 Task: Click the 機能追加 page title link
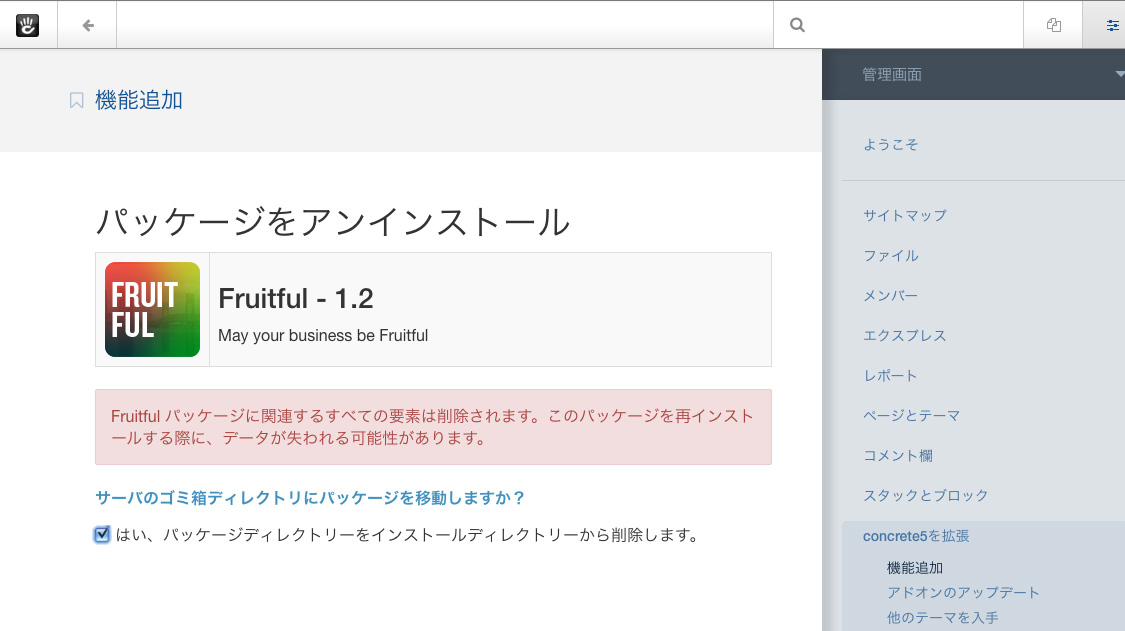(x=139, y=100)
